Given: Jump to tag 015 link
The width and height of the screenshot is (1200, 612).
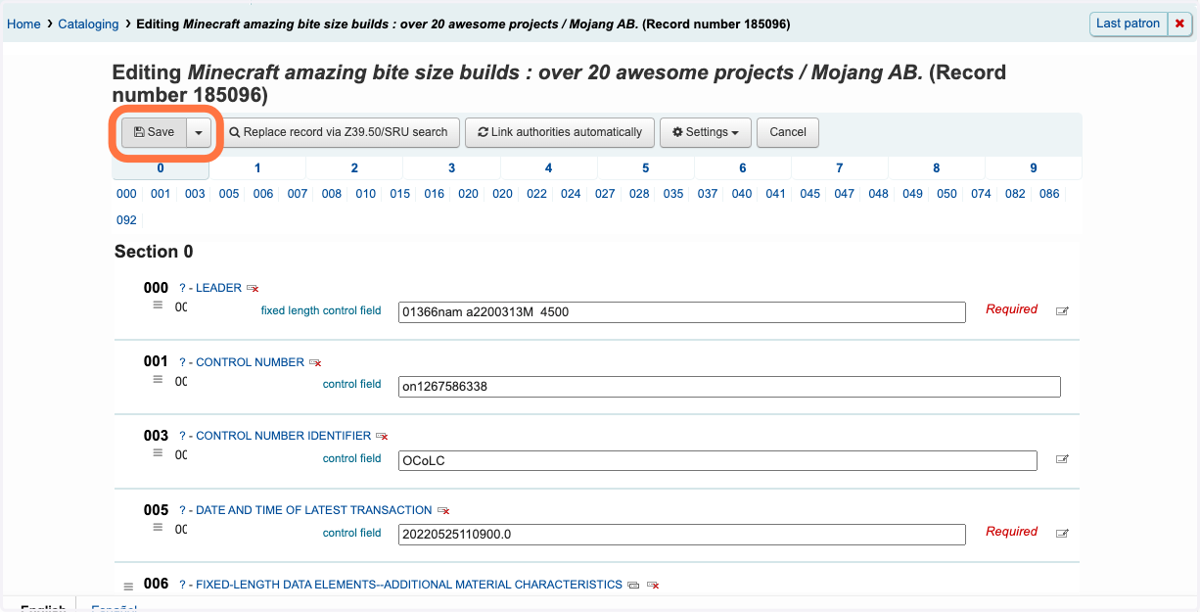Looking at the screenshot, I should pyautogui.click(x=400, y=194).
